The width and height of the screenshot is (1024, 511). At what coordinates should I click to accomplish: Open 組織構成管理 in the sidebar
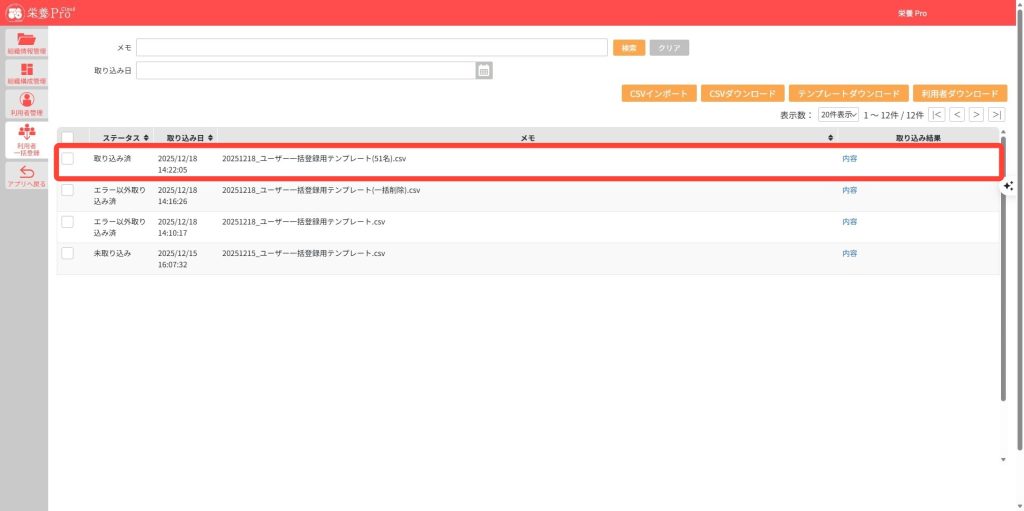pyautogui.click(x=26, y=71)
